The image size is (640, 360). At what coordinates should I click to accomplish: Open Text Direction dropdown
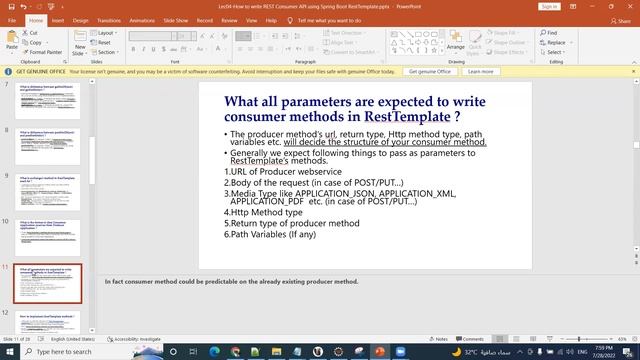344,33
